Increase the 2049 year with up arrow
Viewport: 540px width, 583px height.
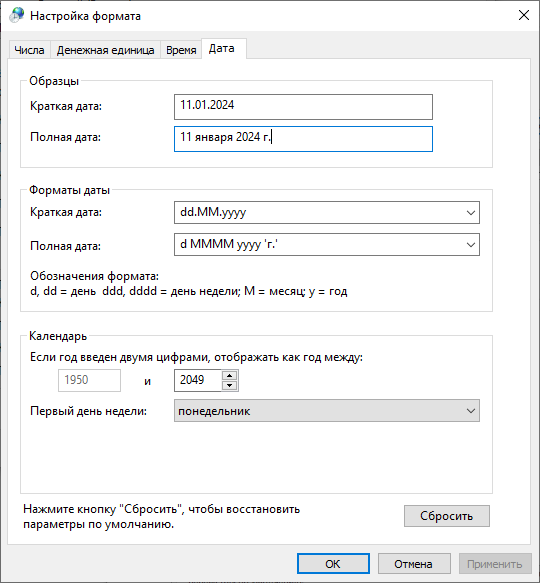point(230,375)
